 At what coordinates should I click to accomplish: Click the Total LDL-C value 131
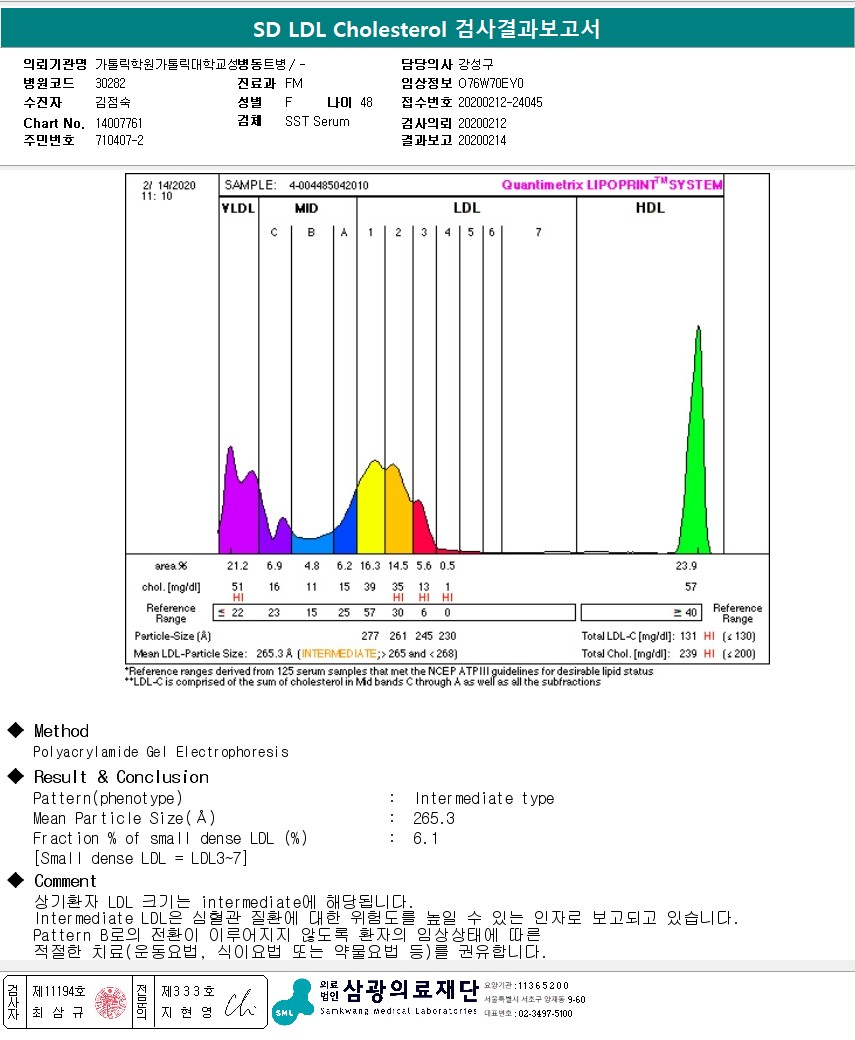point(688,636)
